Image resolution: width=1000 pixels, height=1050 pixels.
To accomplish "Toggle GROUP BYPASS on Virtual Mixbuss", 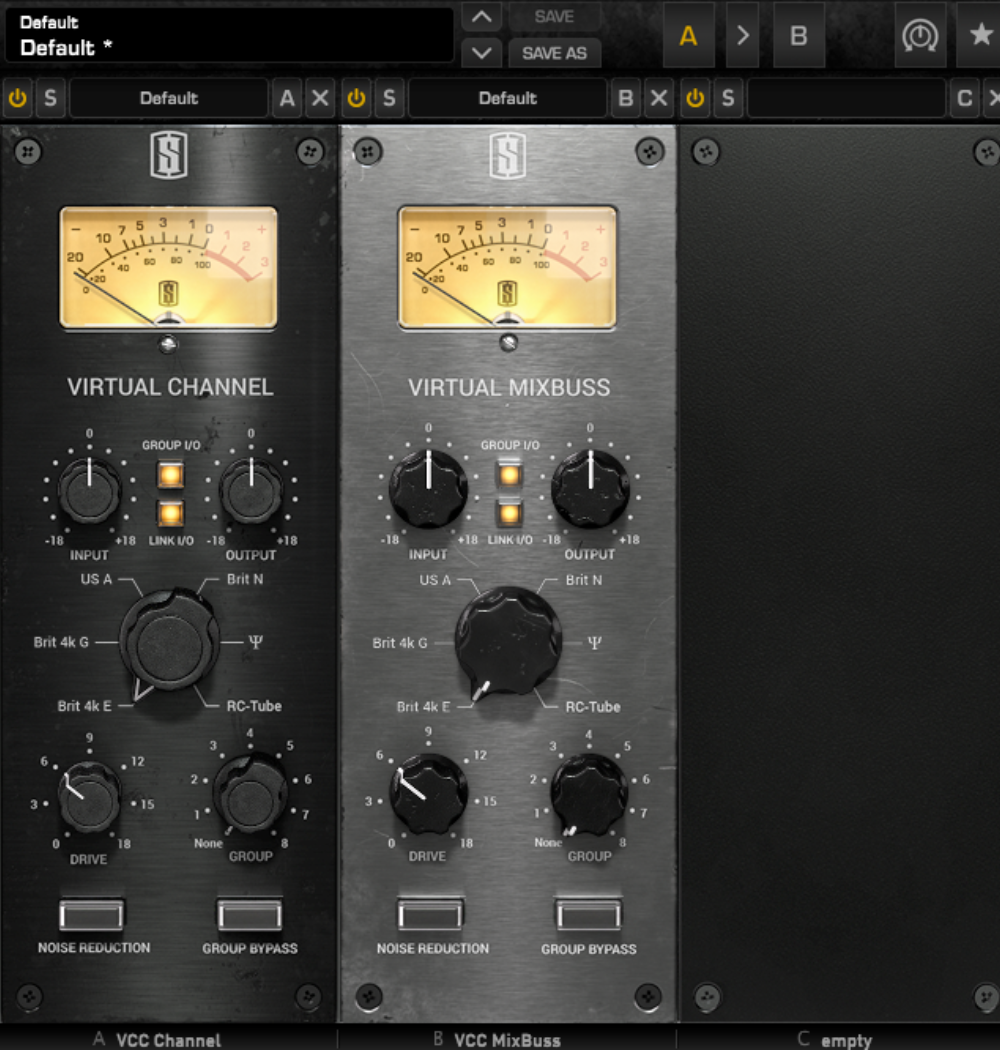I will pyautogui.click(x=589, y=915).
